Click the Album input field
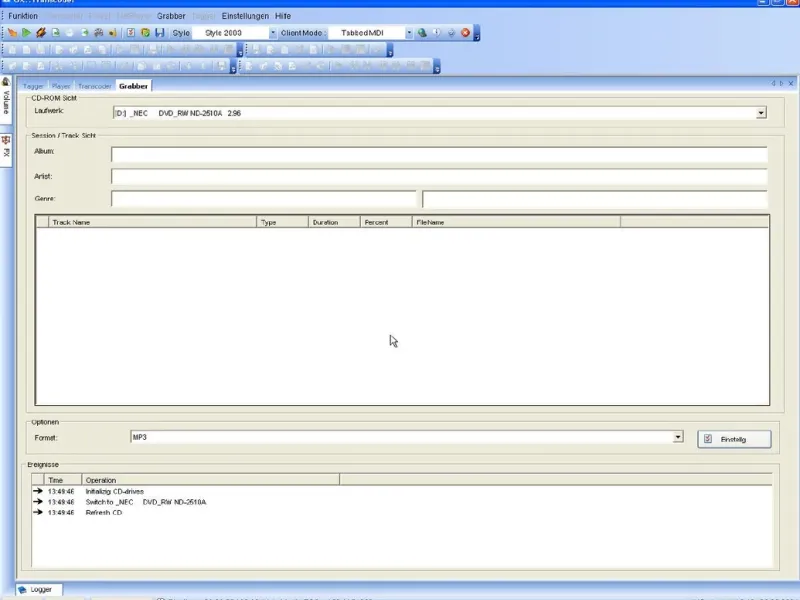 (x=439, y=154)
